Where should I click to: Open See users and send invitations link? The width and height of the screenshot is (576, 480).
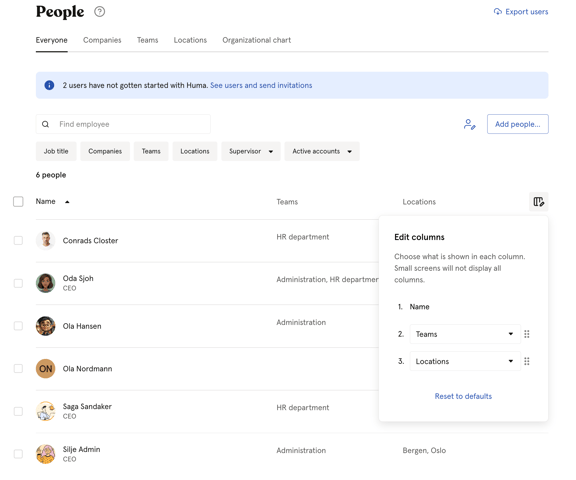[261, 85]
